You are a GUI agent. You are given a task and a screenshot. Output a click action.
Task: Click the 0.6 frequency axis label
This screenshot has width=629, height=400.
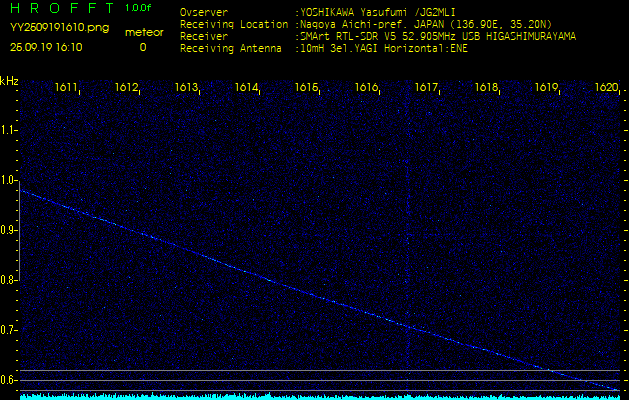click(x=10, y=380)
